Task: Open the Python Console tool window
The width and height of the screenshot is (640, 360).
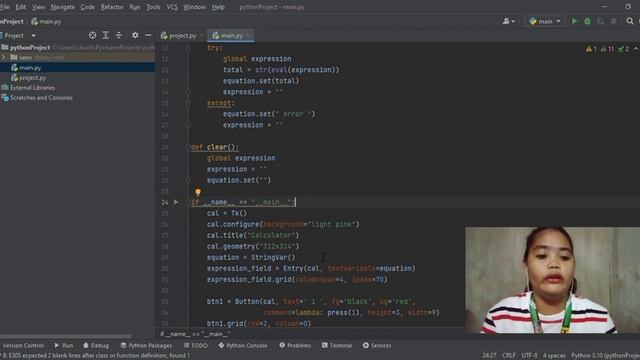Action: point(243,345)
